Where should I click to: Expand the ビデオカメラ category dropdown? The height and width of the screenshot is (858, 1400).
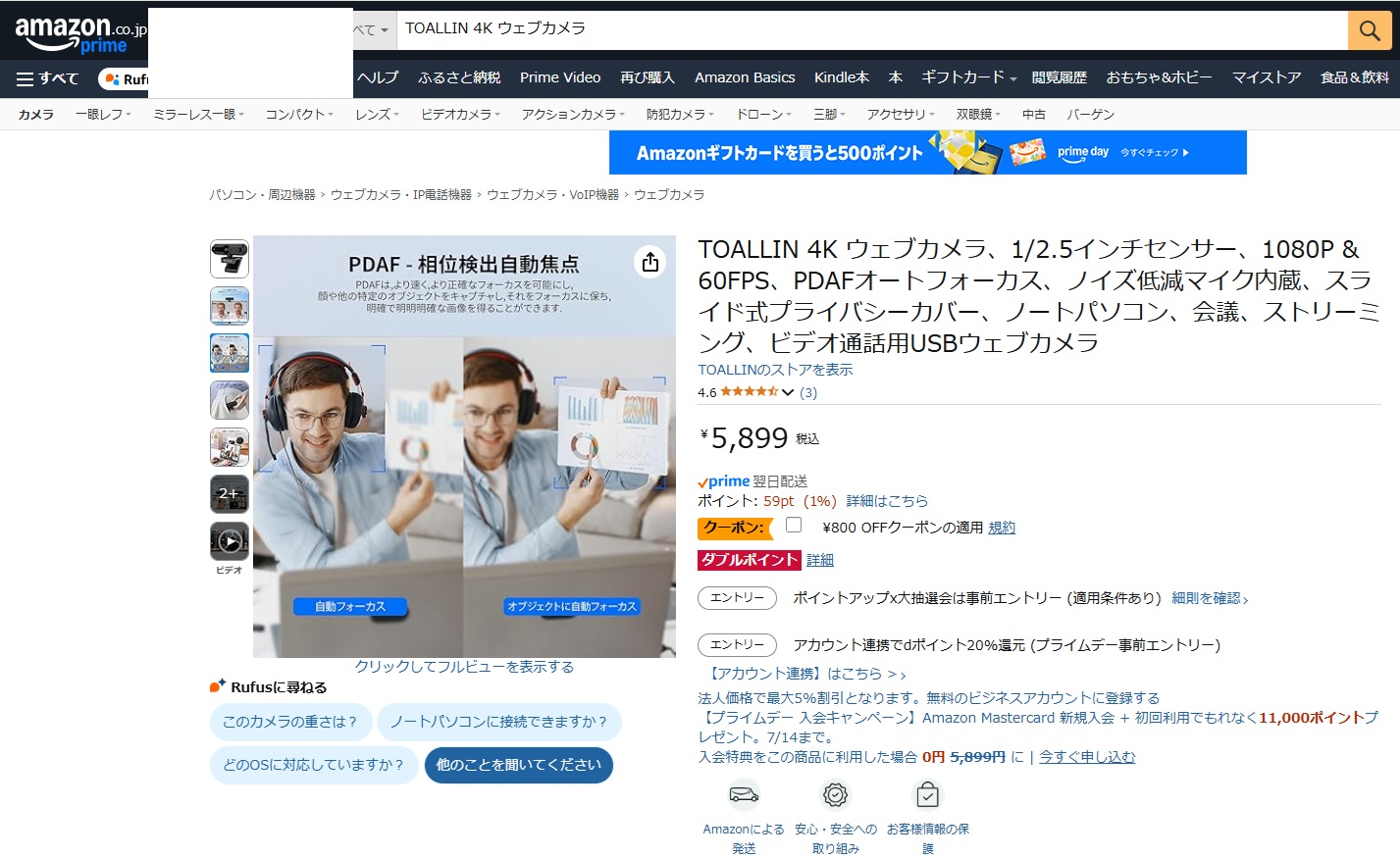tap(460, 114)
